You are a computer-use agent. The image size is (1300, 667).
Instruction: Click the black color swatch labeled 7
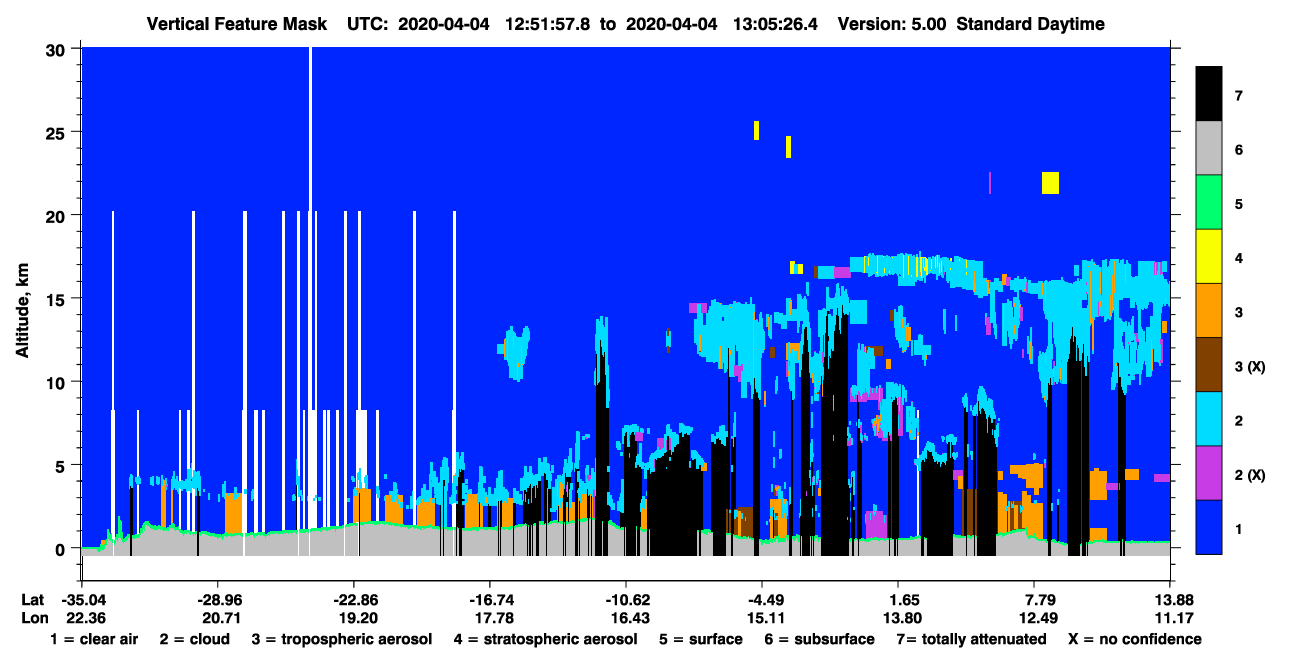point(1209,94)
